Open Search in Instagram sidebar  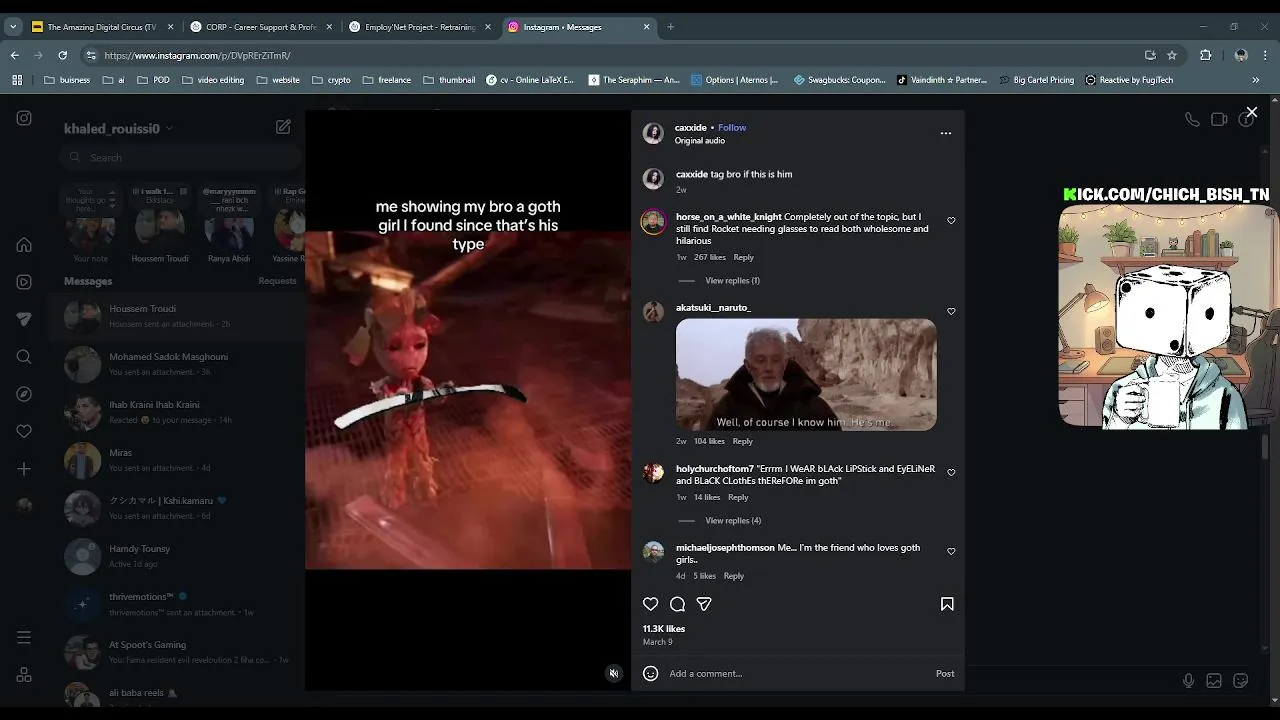pos(24,357)
